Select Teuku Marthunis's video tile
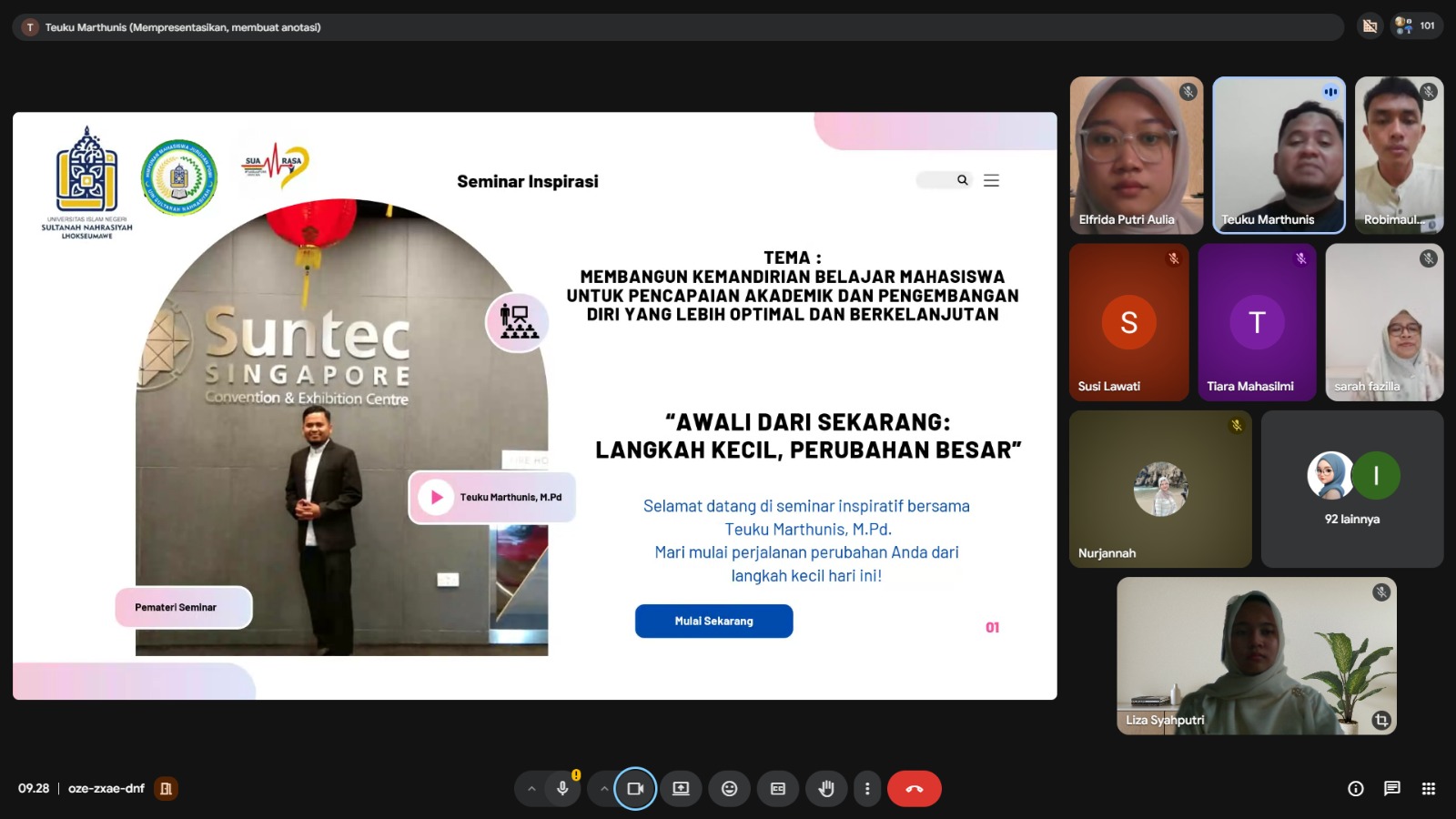This screenshot has width=1456, height=819. pyautogui.click(x=1279, y=156)
